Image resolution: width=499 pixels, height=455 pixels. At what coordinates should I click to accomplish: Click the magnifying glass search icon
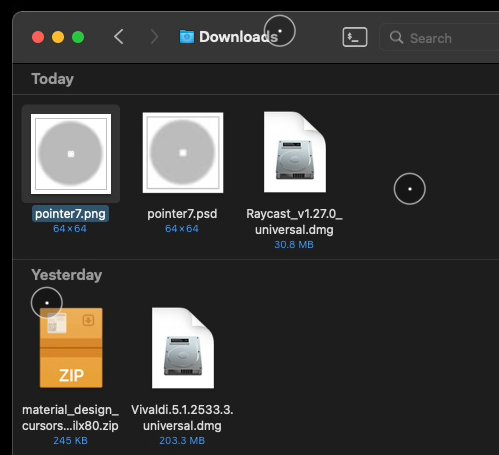396,37
